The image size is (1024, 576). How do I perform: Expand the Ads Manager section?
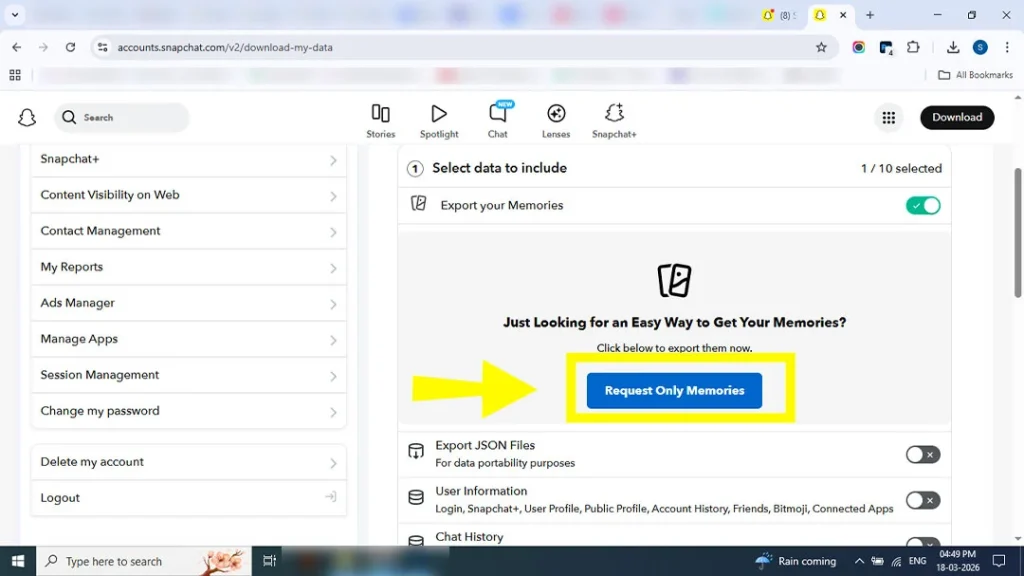click(188, 303)
